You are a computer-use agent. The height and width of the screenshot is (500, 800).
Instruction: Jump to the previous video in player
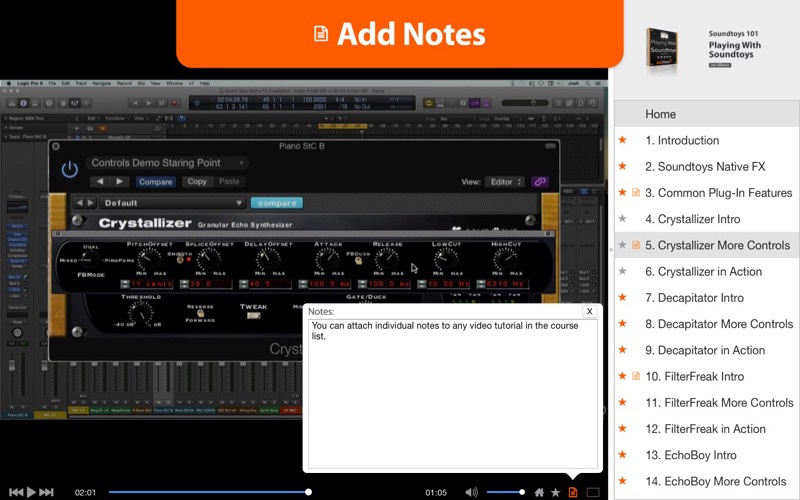16,492
